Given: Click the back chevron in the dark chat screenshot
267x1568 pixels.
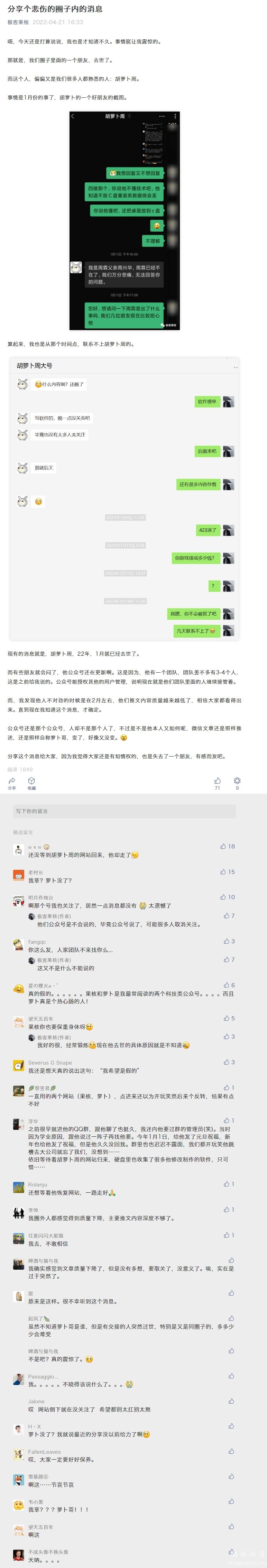Looking at the screenshot, I should coord(73,116).
